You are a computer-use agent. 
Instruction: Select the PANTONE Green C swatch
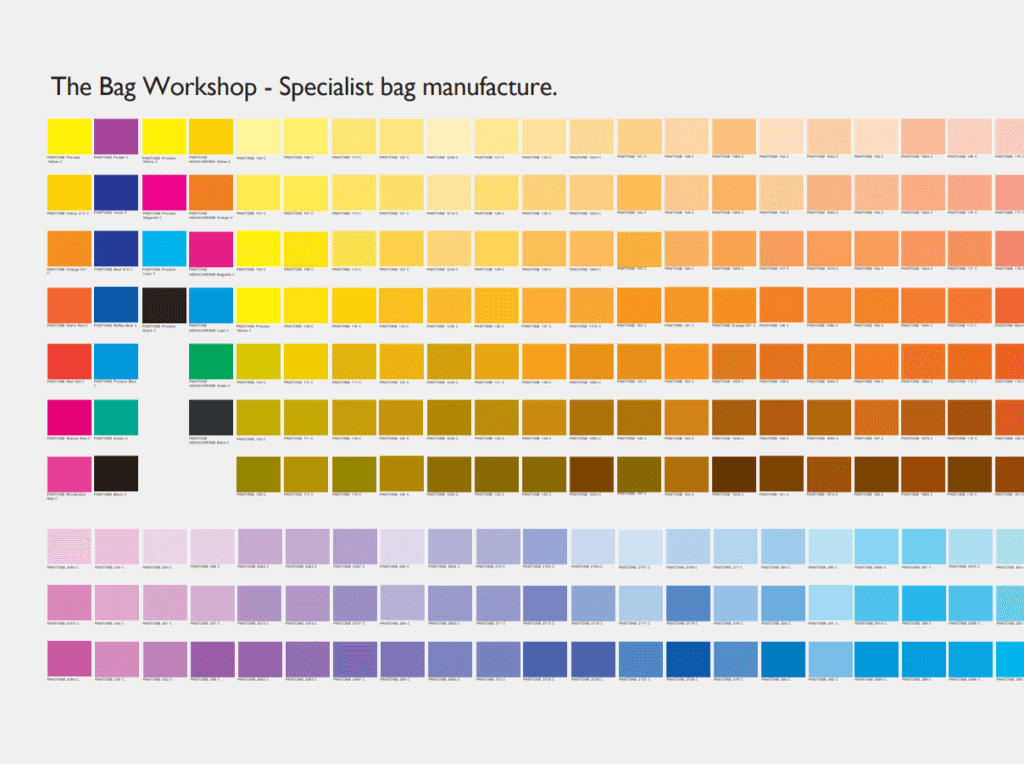pyautogui.click(x=114, y=418)
